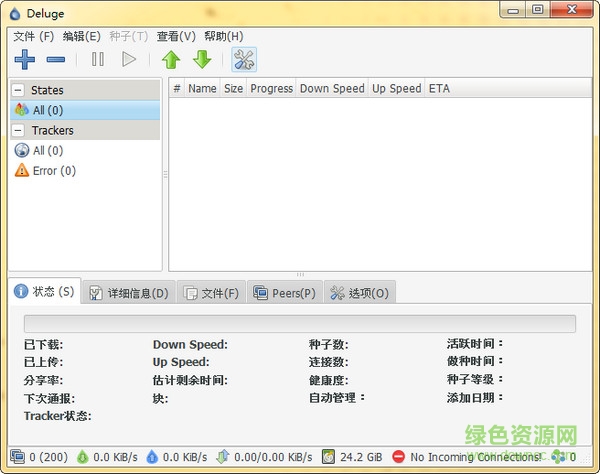Screen dimensions: 600x474
Task: Move torrent down in queue
Action: pyautogui.click(x=202, y=59)
